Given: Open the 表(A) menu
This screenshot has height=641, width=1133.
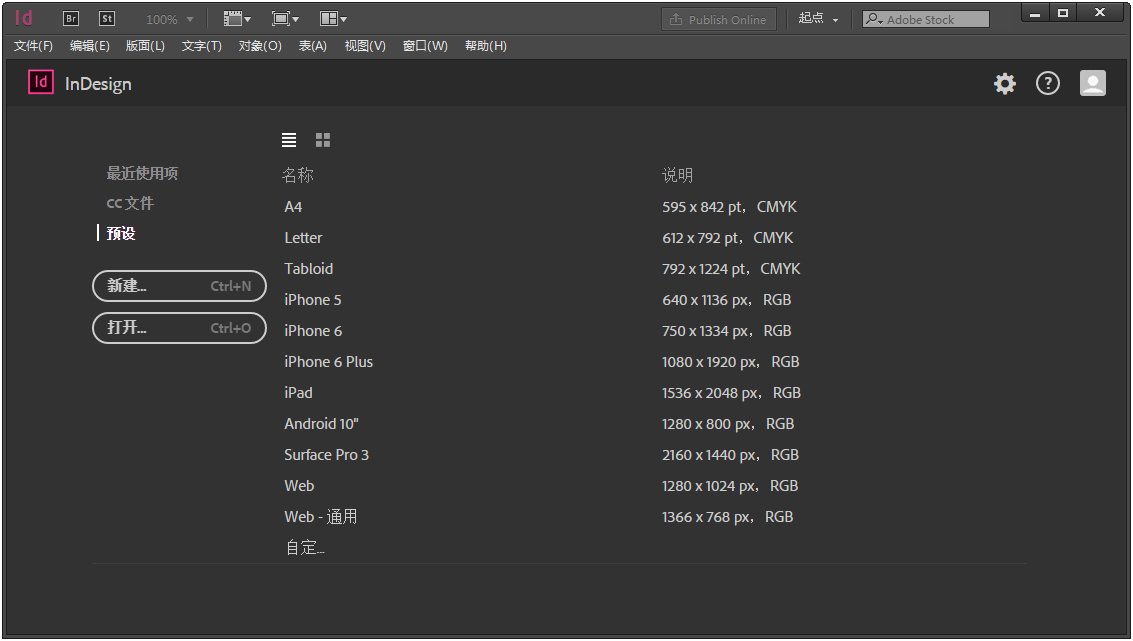Looking at the screenshot, I should 313,46.
